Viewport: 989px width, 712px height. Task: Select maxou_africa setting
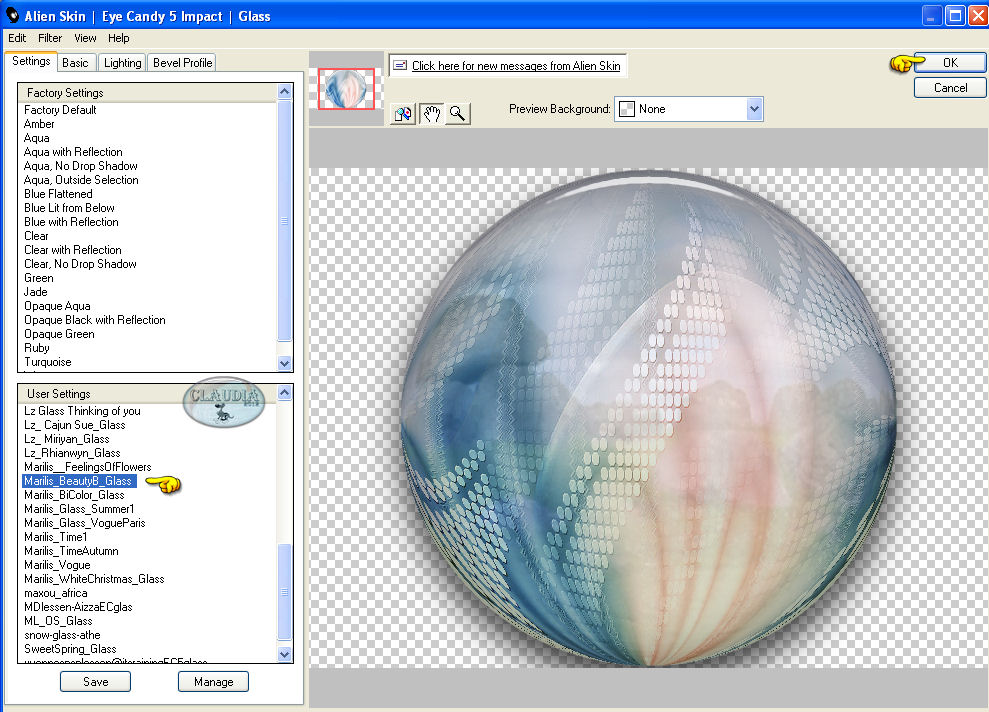click(56, 593)
